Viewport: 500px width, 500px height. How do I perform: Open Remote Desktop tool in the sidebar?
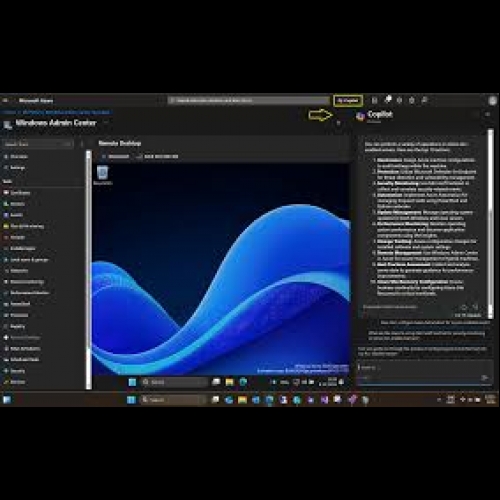tap(22, 337)
